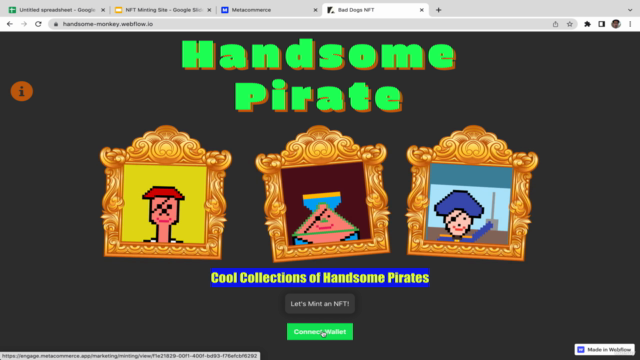Click Cool Collections of Handsome Pirates text
This screenshot has height=360, width=640.
click(320, 278)
